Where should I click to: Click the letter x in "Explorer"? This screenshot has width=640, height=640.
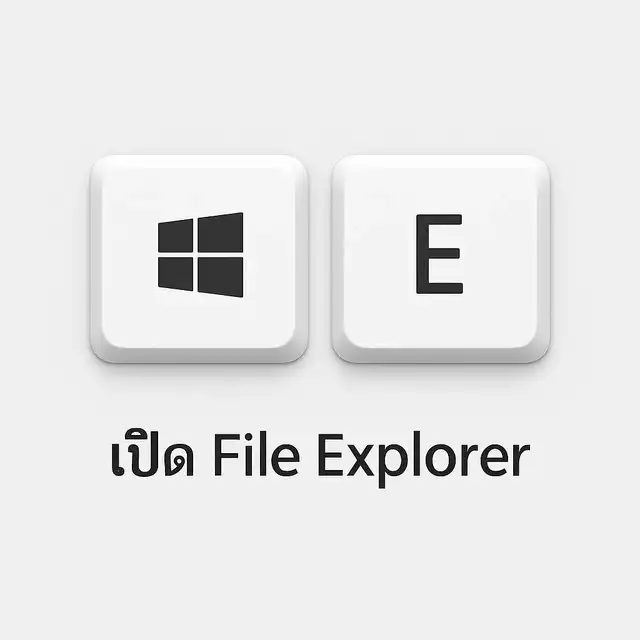click(x=360, y=460)
